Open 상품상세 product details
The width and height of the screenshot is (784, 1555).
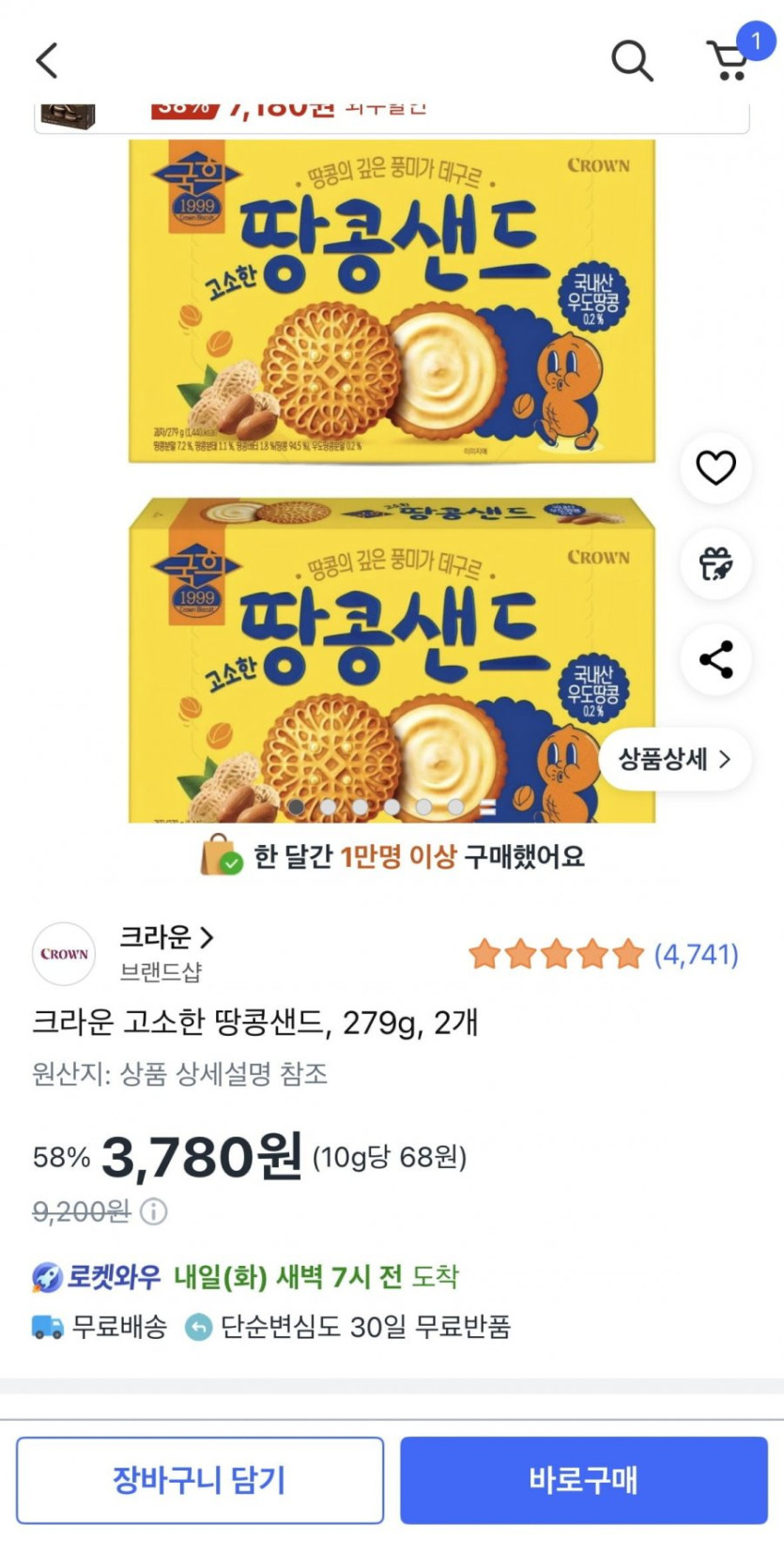point(674,759)
